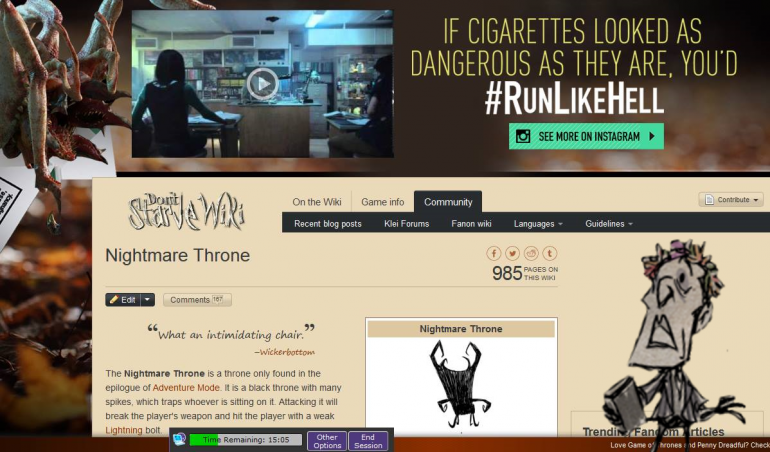Open the Edit button dropdown arrow

pos(148,300)
